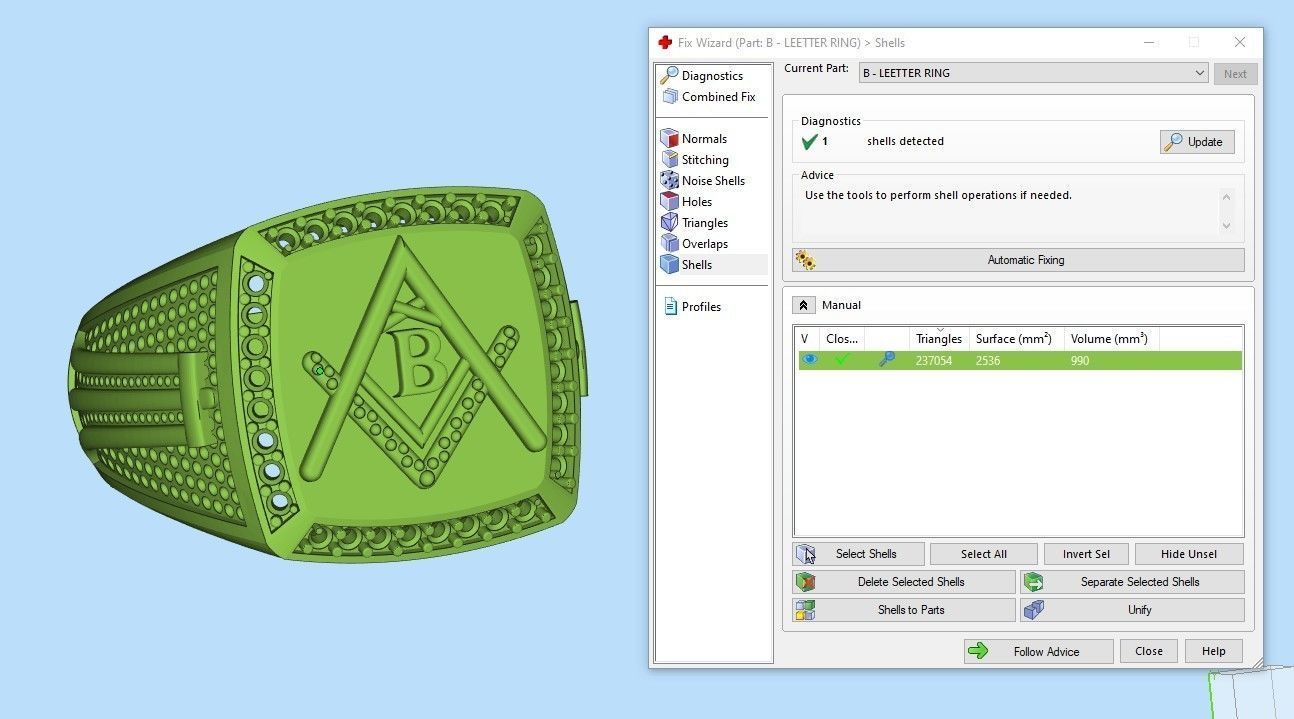Viewport: 1294px width, 719px height.
Task: Update the shell diagnostics
Action: (1197, 142)
